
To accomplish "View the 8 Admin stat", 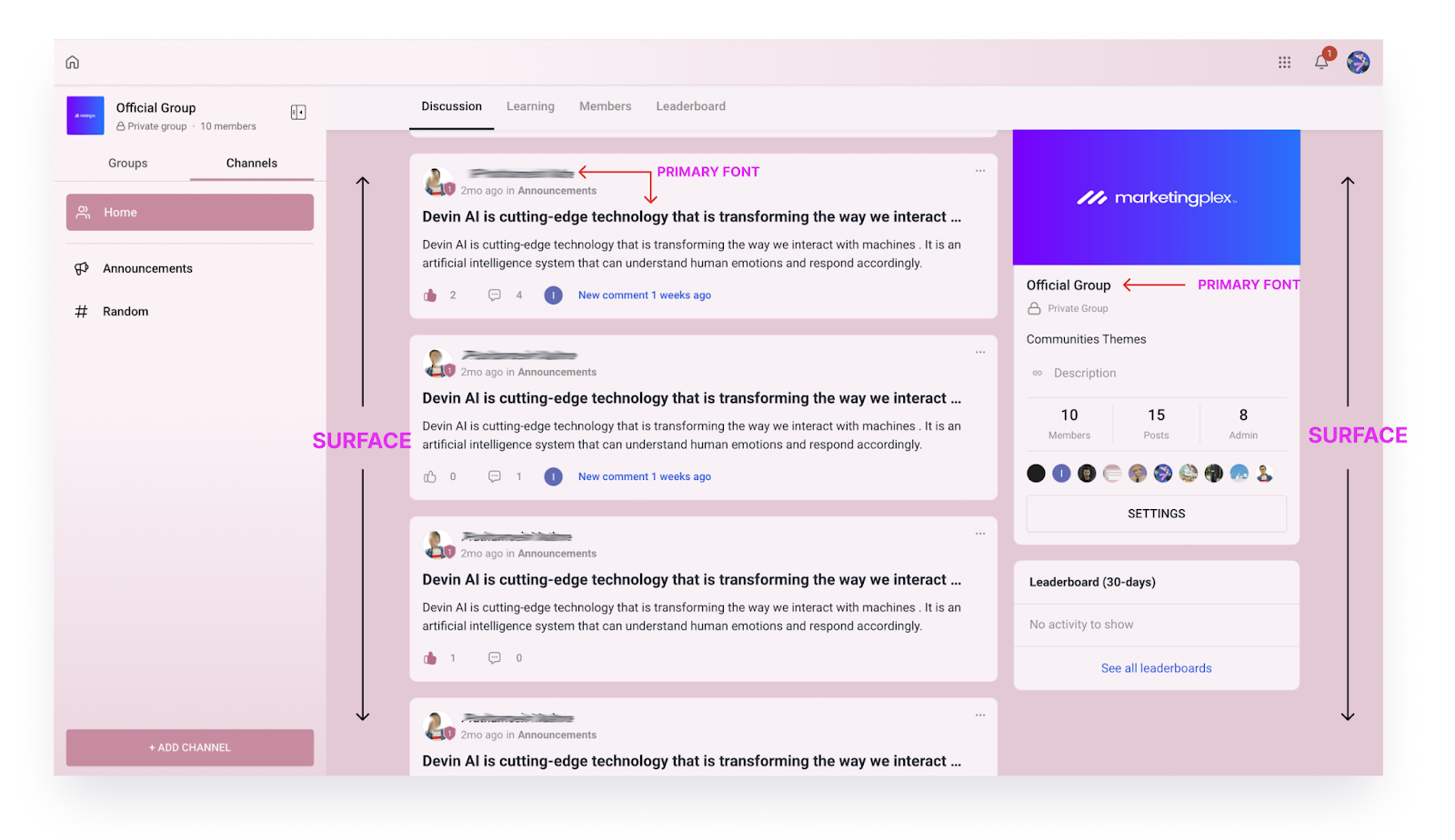I will [x=1243, y=424].
